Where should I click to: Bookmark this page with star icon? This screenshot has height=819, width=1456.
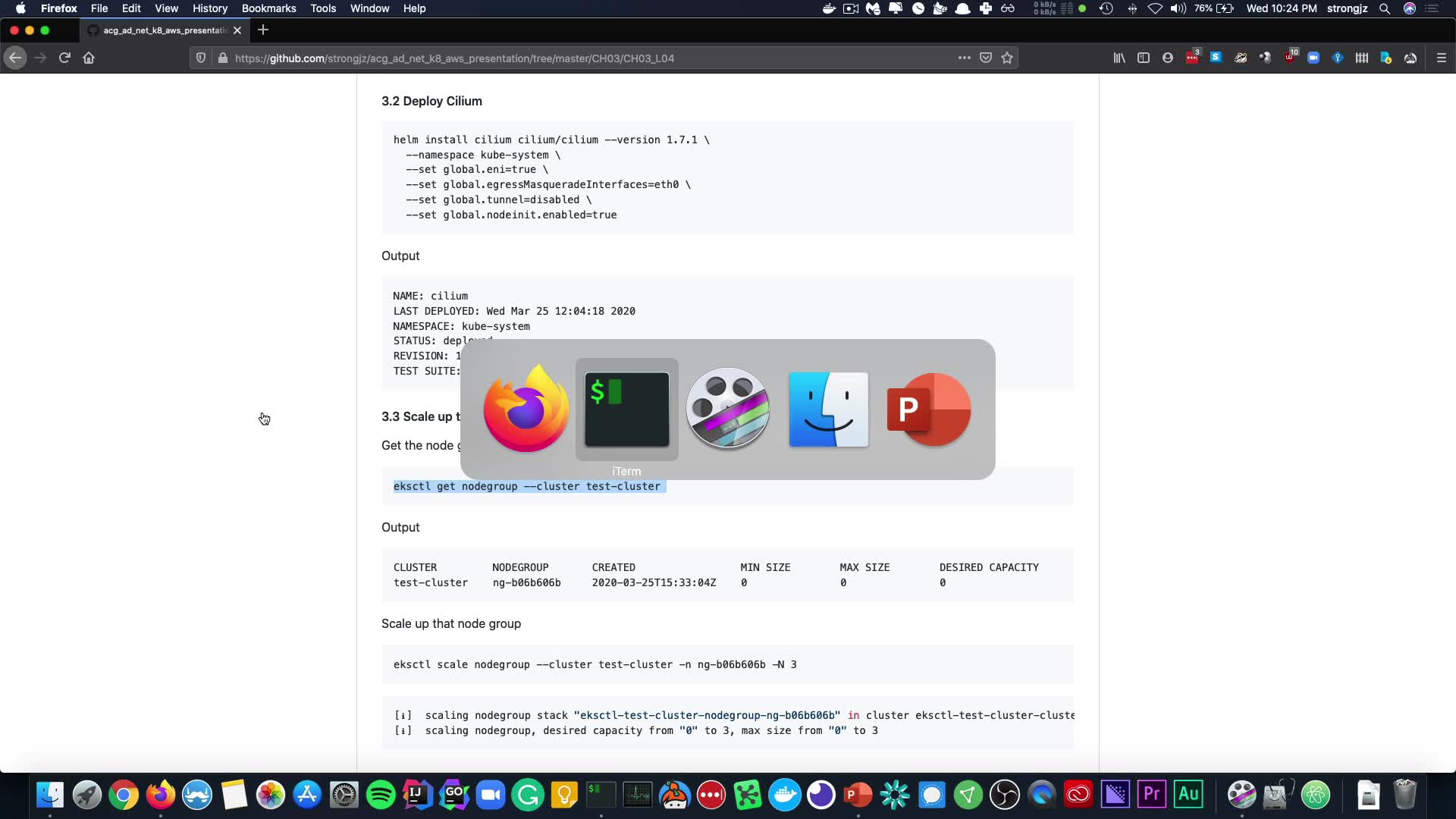(1007, 58)
